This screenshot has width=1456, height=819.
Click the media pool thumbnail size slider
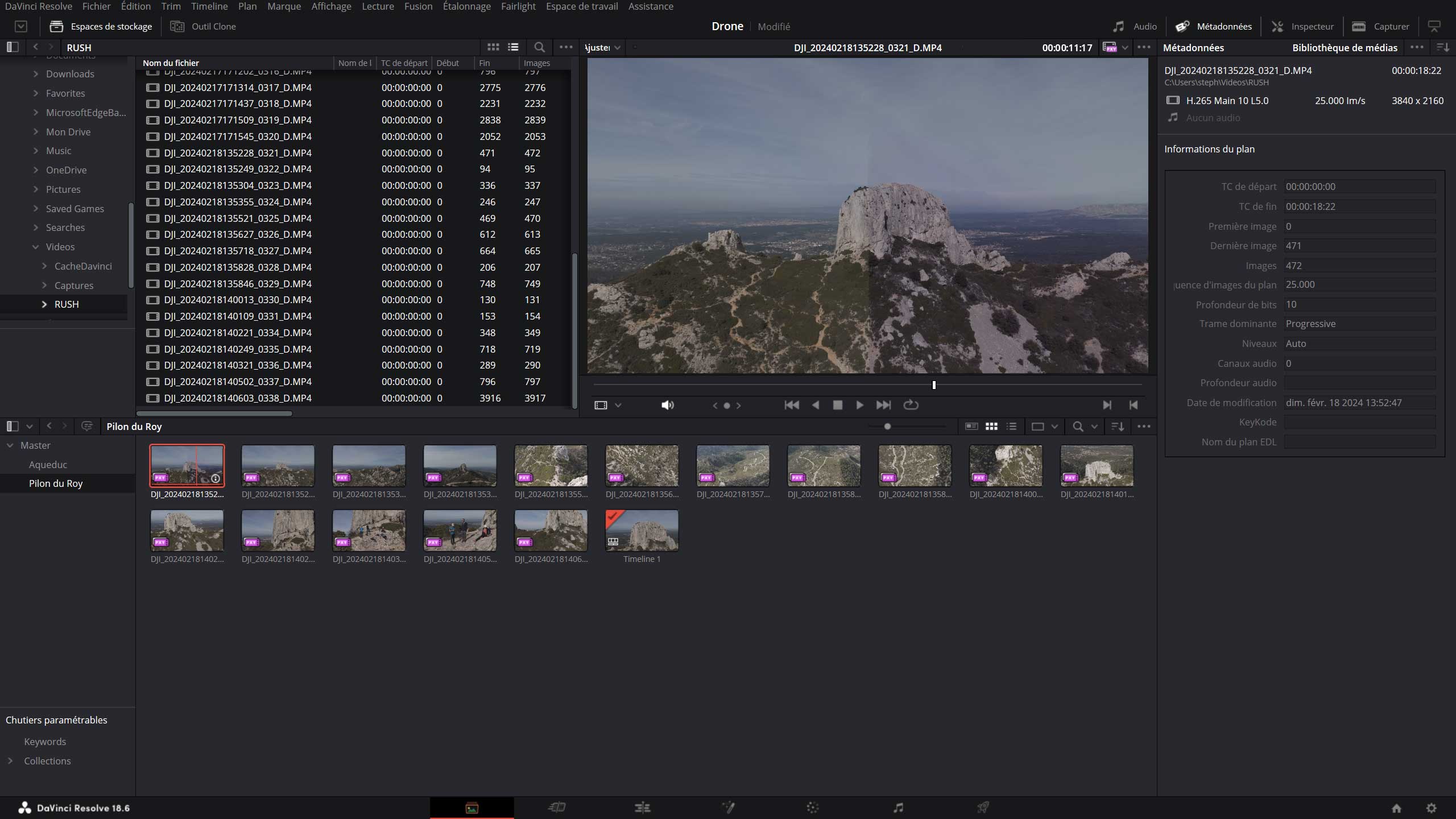click(x=887, y=426)
